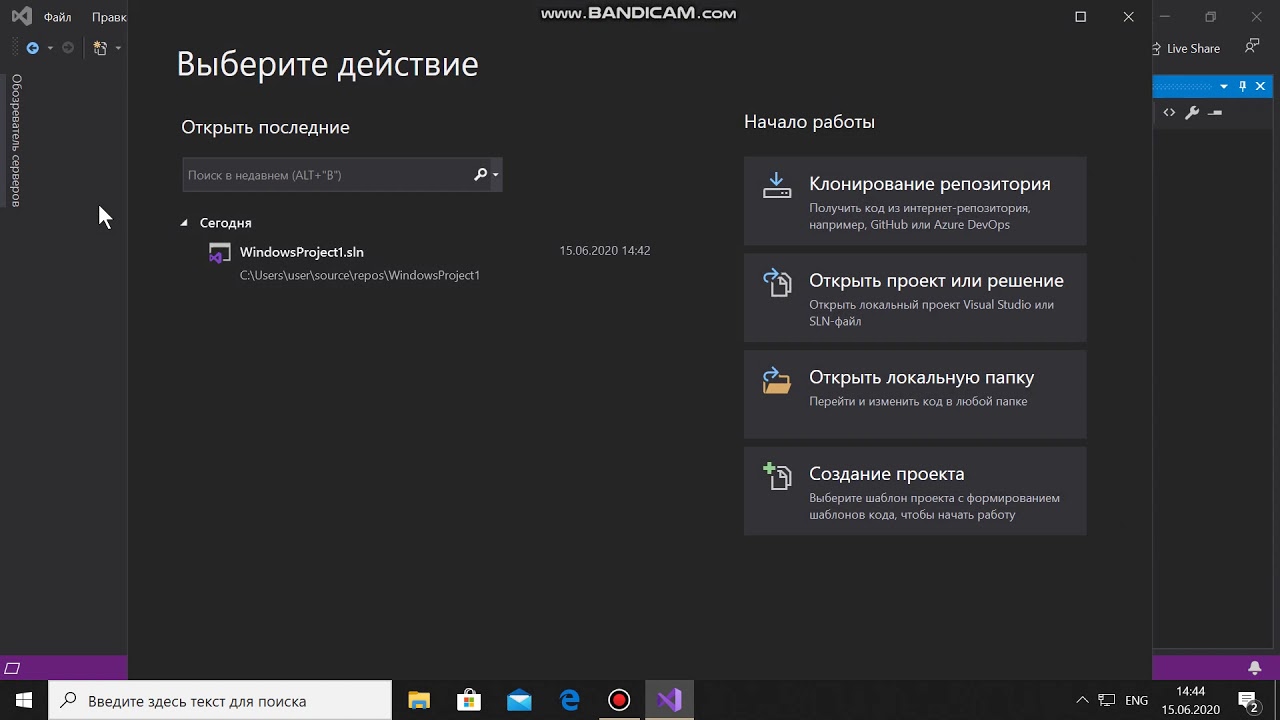Click the Bandicam recorder taskbar icon
This screenshot has width=1280, height=720.
click(619, 701)
